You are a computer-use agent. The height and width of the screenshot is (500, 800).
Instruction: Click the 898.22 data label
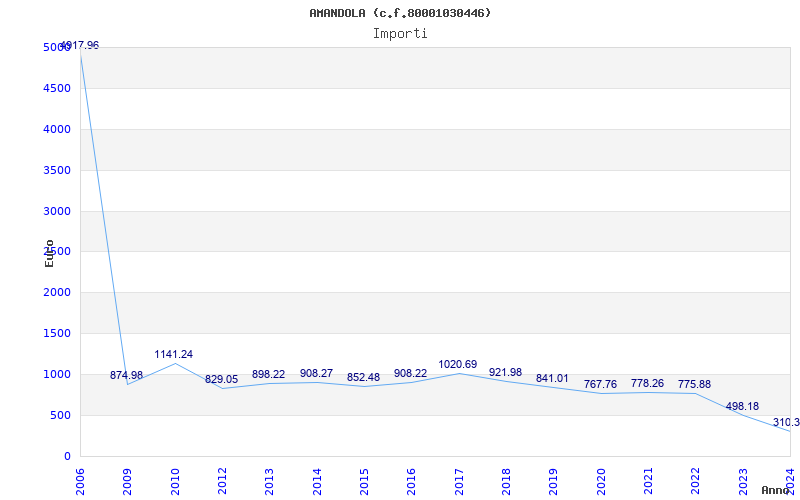click(x=268, y=375)
